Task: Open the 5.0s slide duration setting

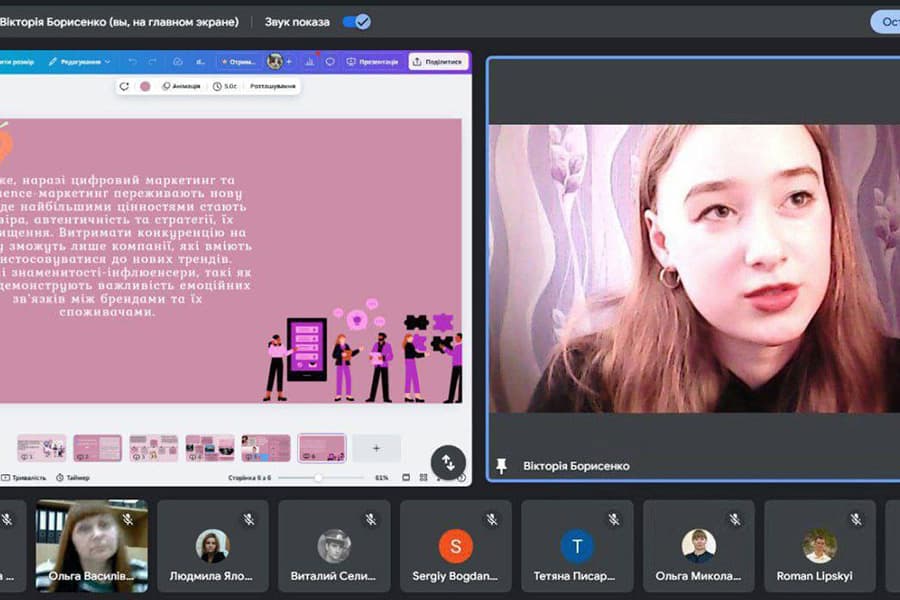Action: tap(226, 86)
